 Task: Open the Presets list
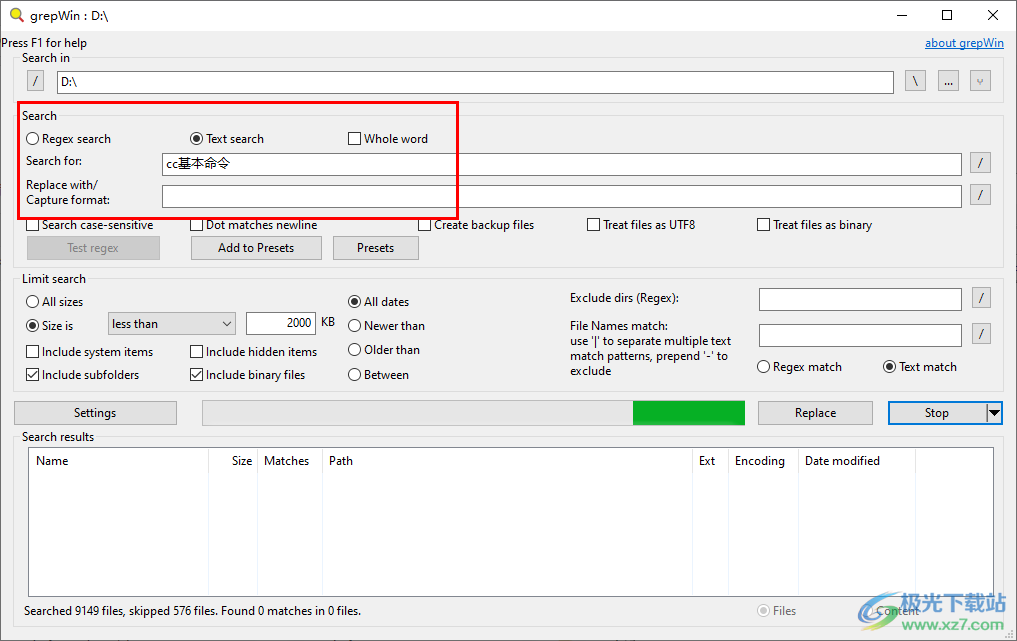[x=376, y=248]
